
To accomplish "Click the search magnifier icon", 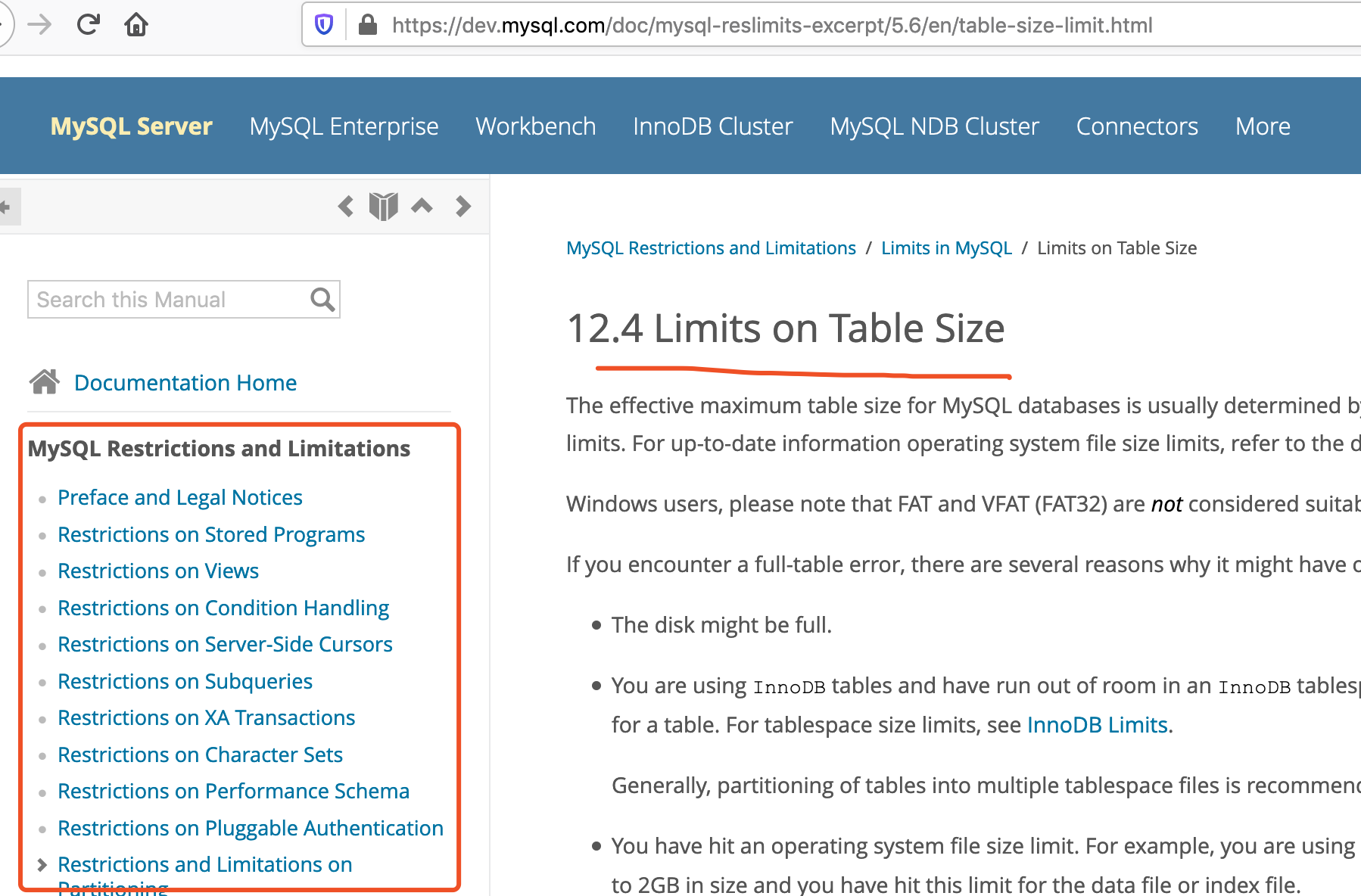I will [x=322, y=300].
